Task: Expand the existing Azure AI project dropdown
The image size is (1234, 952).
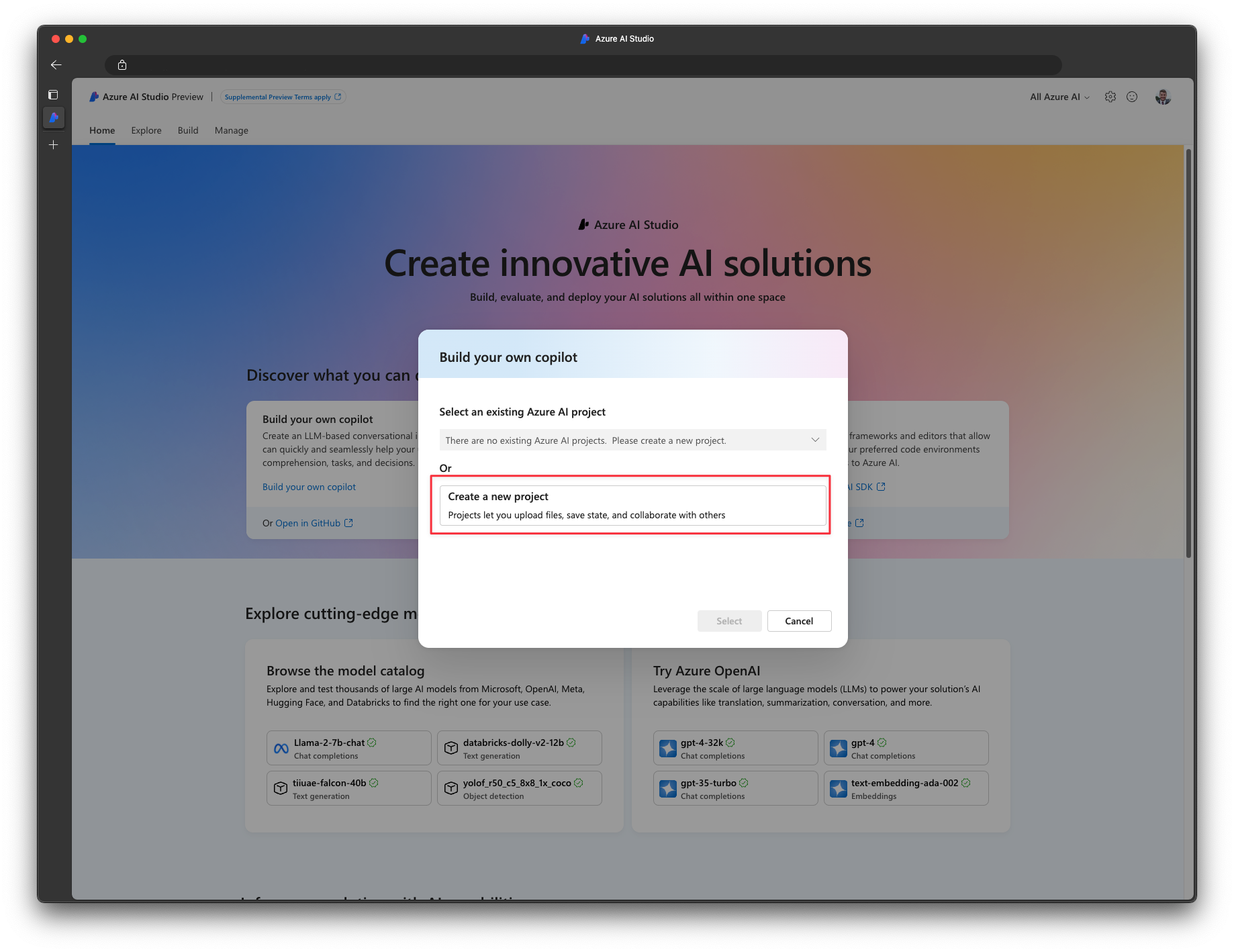Action: click(632, 440)
